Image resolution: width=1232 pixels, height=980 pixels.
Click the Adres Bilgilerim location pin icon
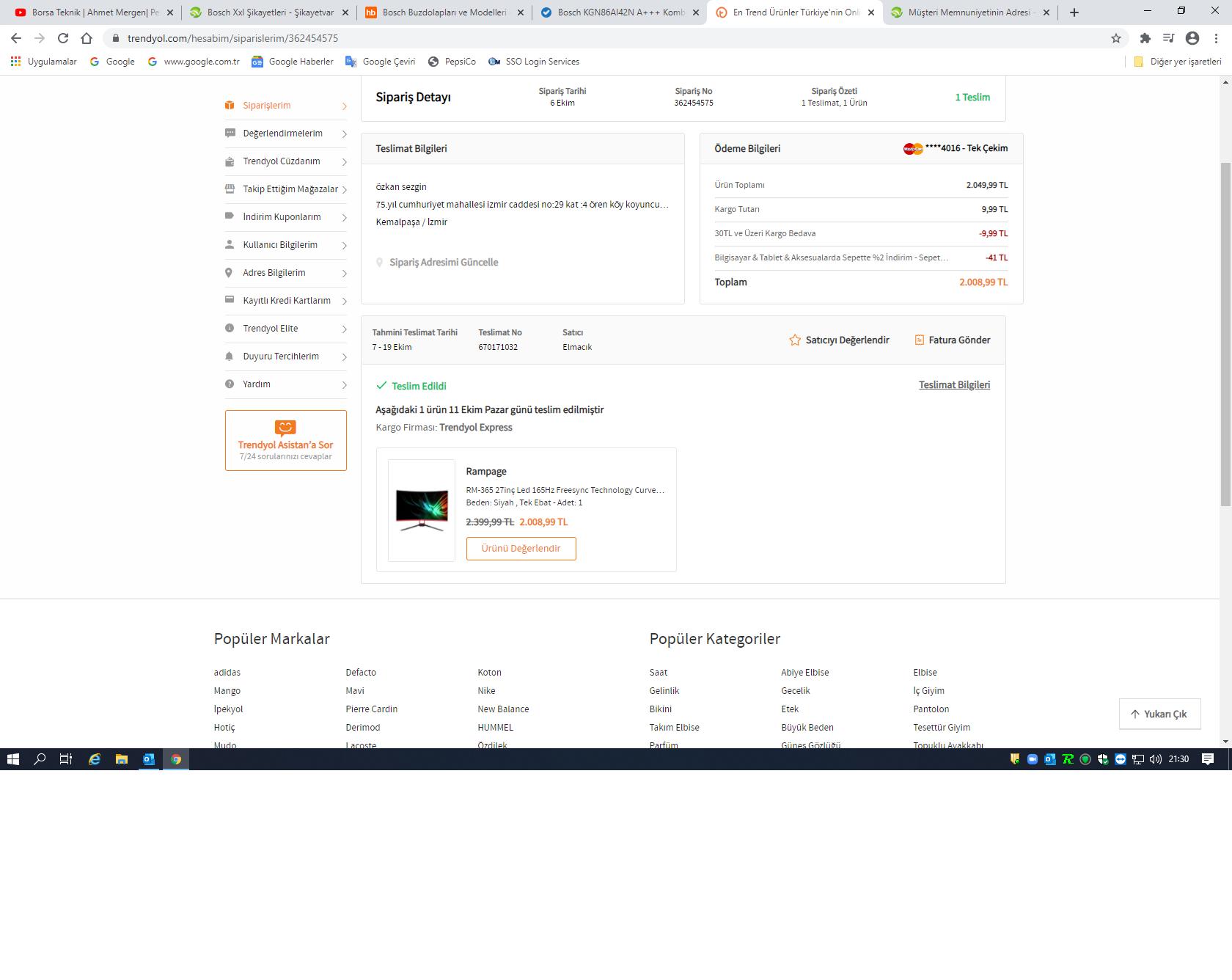230,273
